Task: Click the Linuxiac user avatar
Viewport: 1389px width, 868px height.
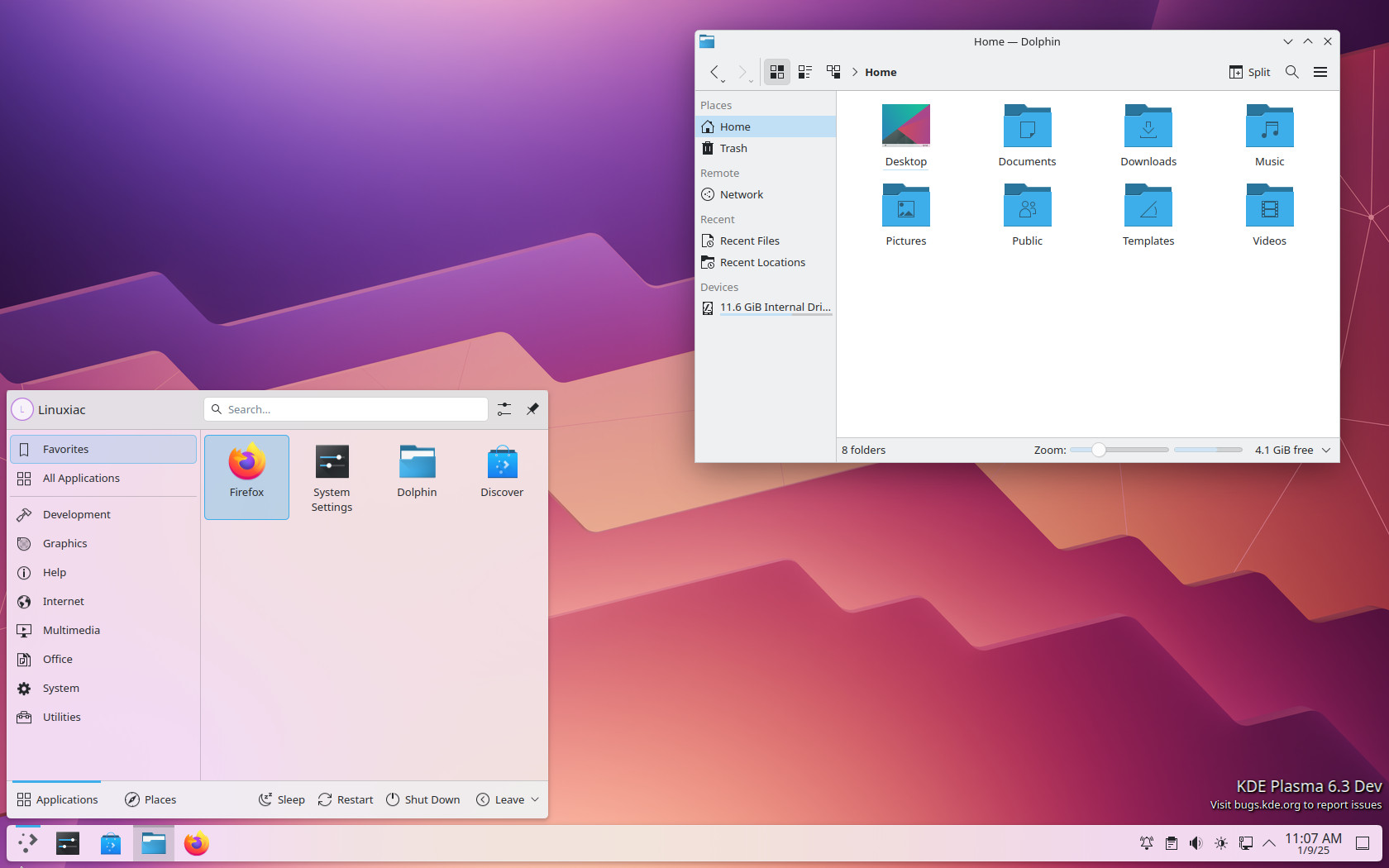Action: pyautogui.click(x=22, y=409)
